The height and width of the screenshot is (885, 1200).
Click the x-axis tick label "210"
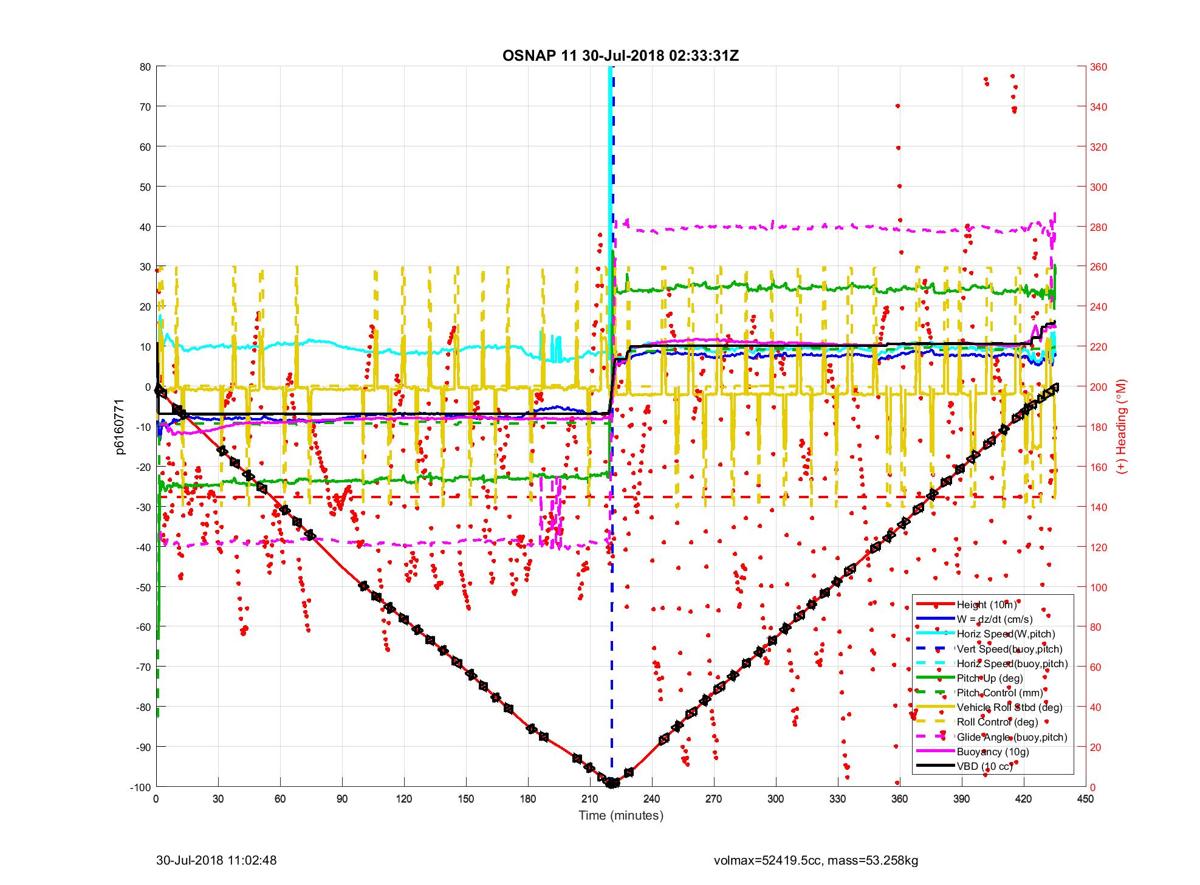590,800
